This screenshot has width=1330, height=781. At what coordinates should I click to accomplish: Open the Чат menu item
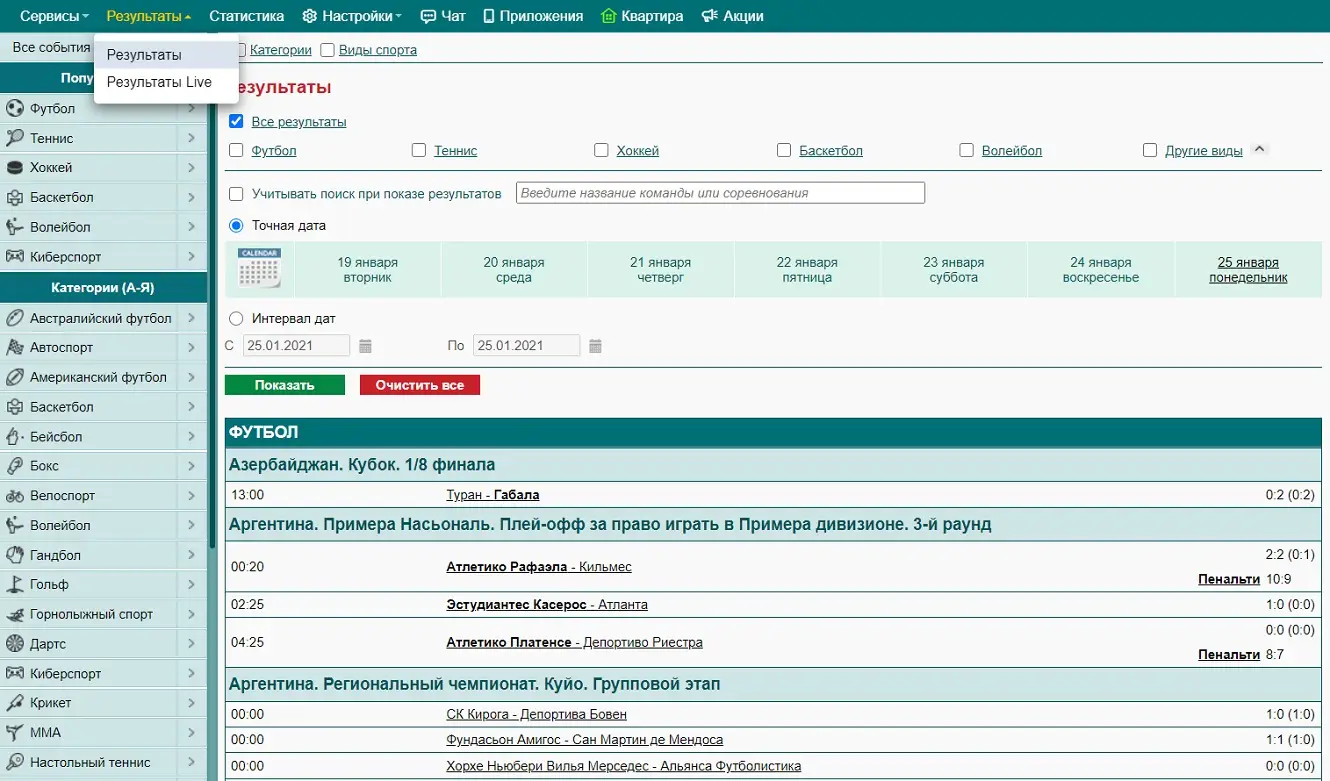[x=443, y=16]
